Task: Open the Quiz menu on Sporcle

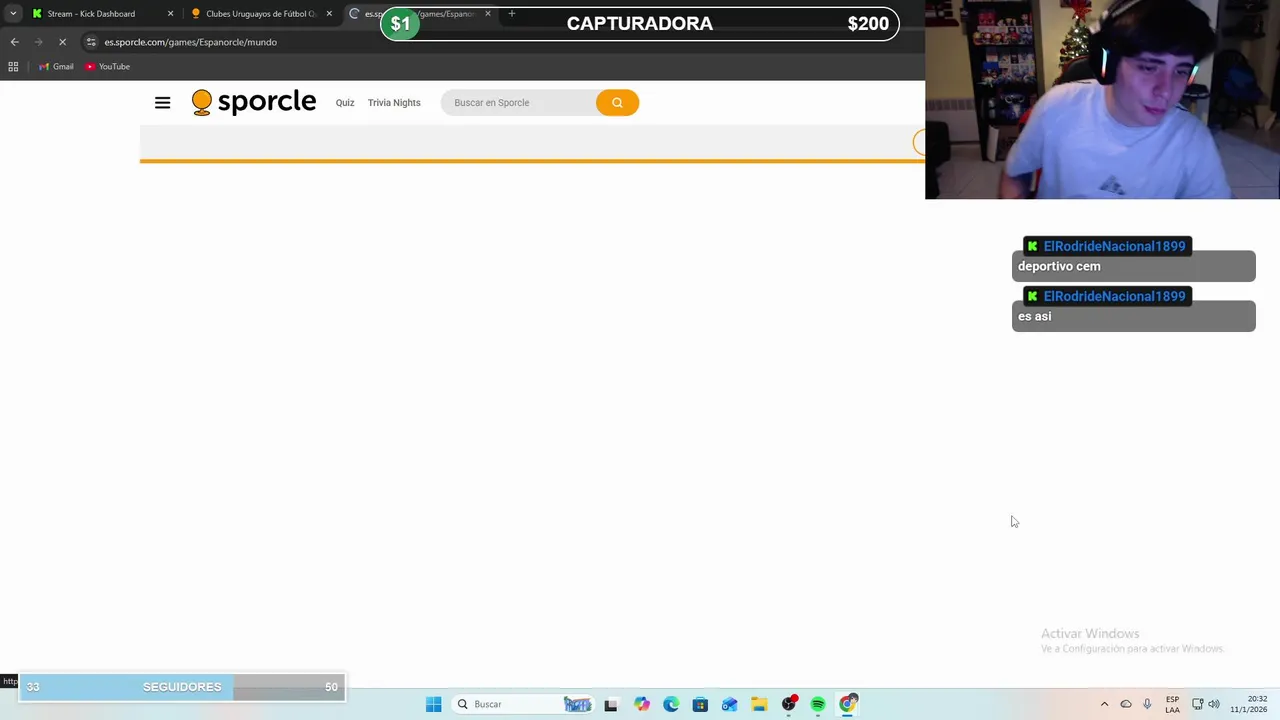Action: tap(345, 103)
